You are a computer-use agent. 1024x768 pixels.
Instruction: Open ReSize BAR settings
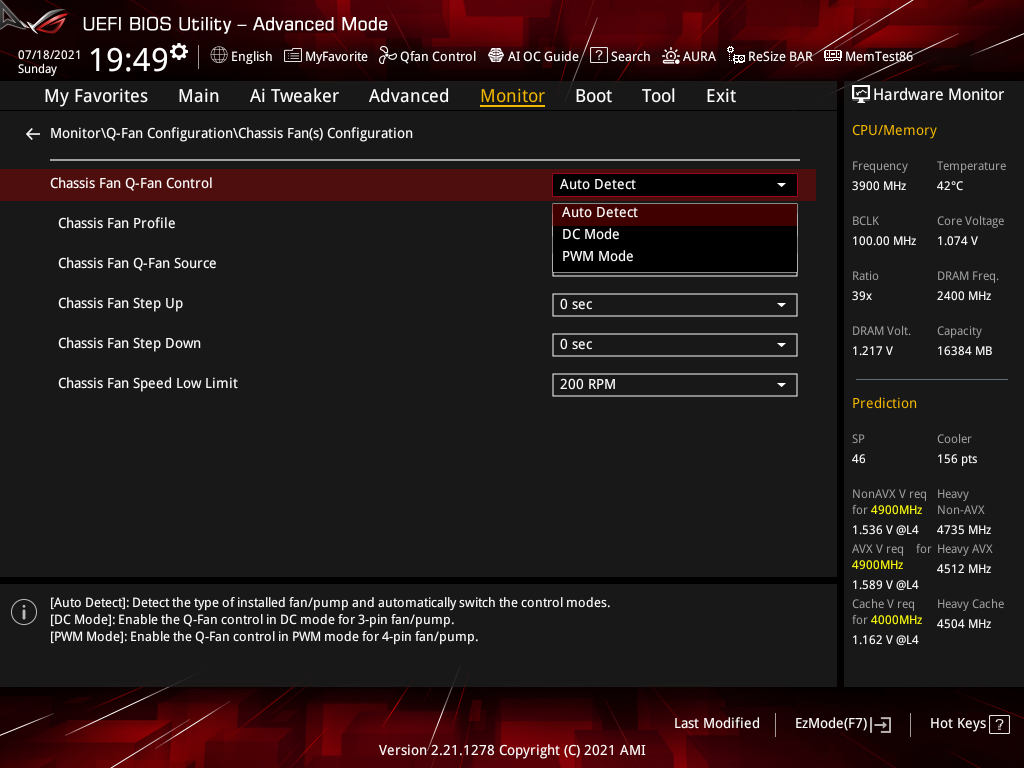769,56
